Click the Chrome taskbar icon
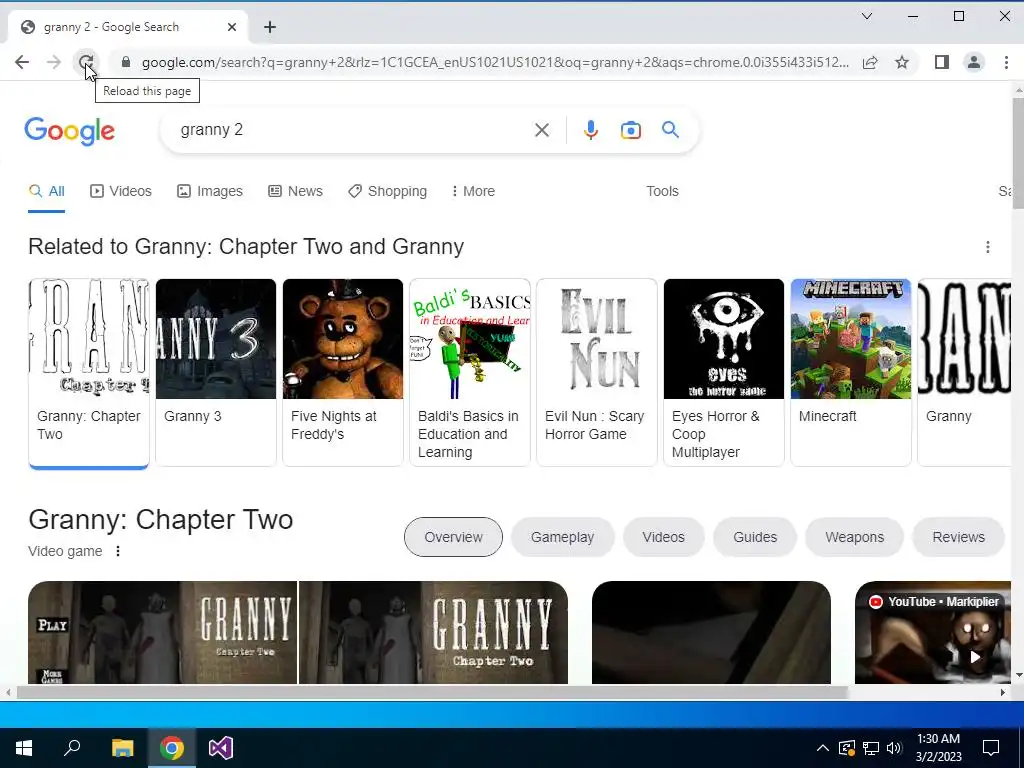 tap(172, 748)
